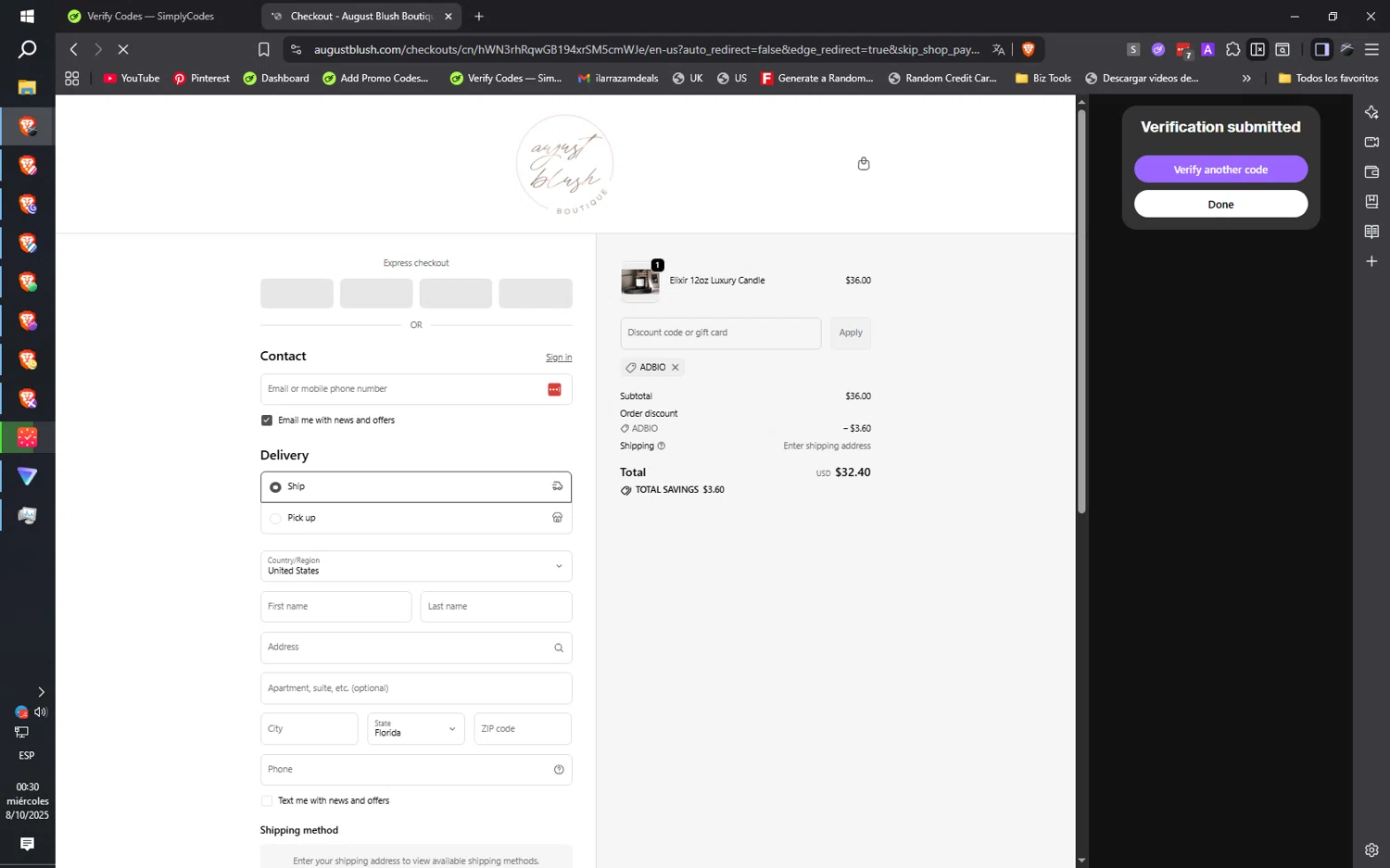Open Windows Start menu
Image resolution: width=1390 pixels, height=868 pixels.
tap(27, 17)
